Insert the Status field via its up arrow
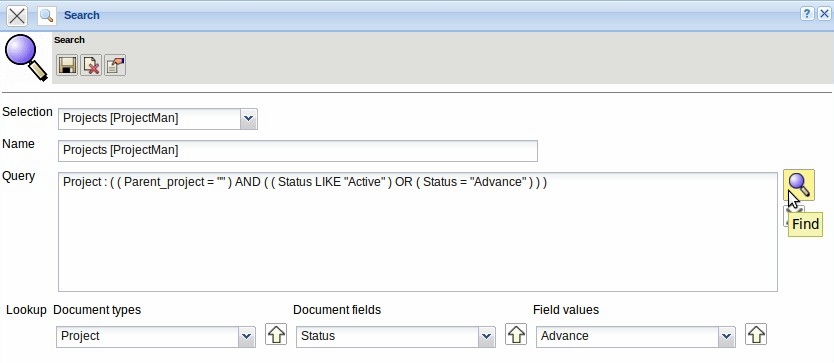This screenshot has width=834, height=363. (x=516, y=334)
